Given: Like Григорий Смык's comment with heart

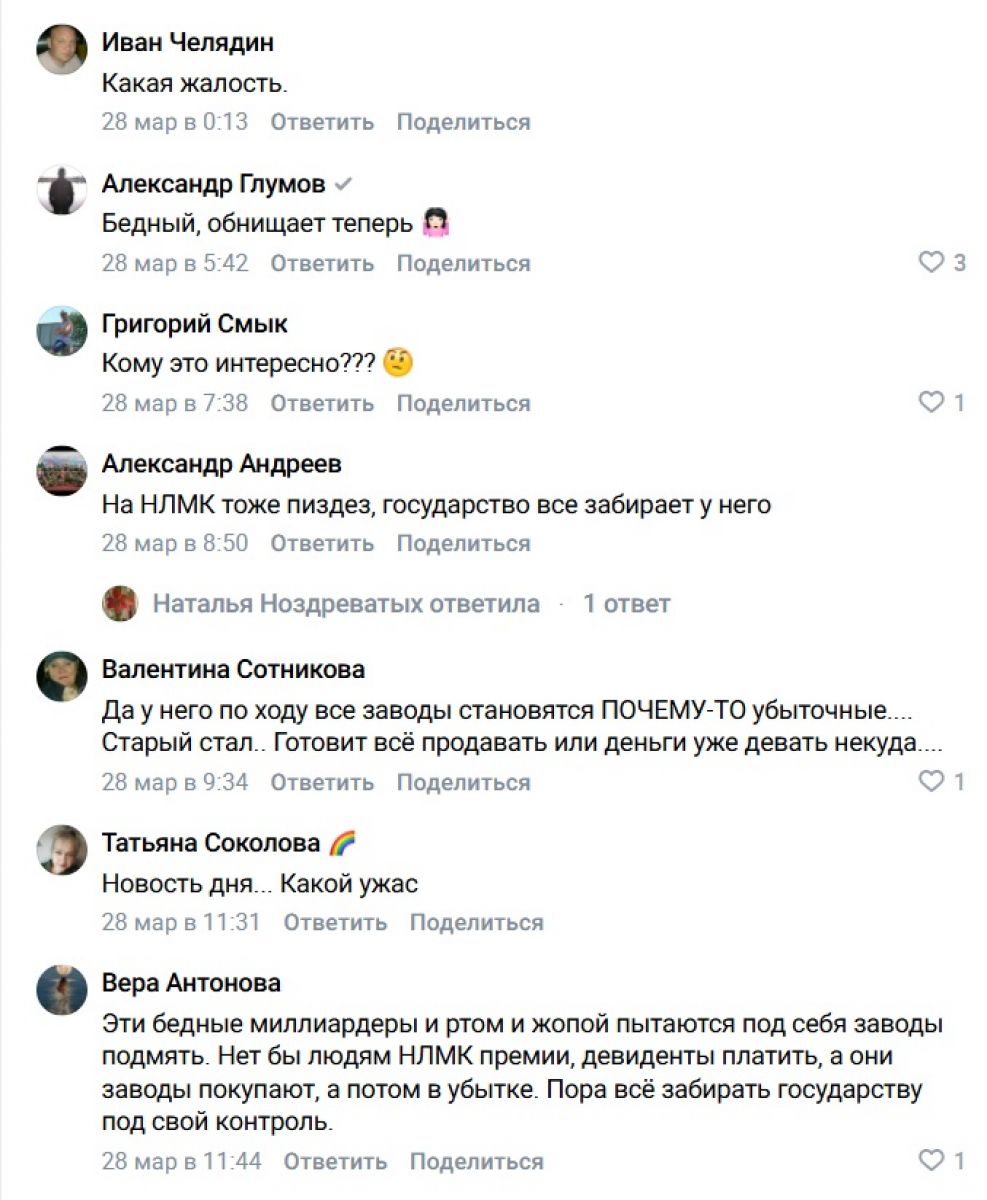Looking at the screenshot, I should pos(931,403).
